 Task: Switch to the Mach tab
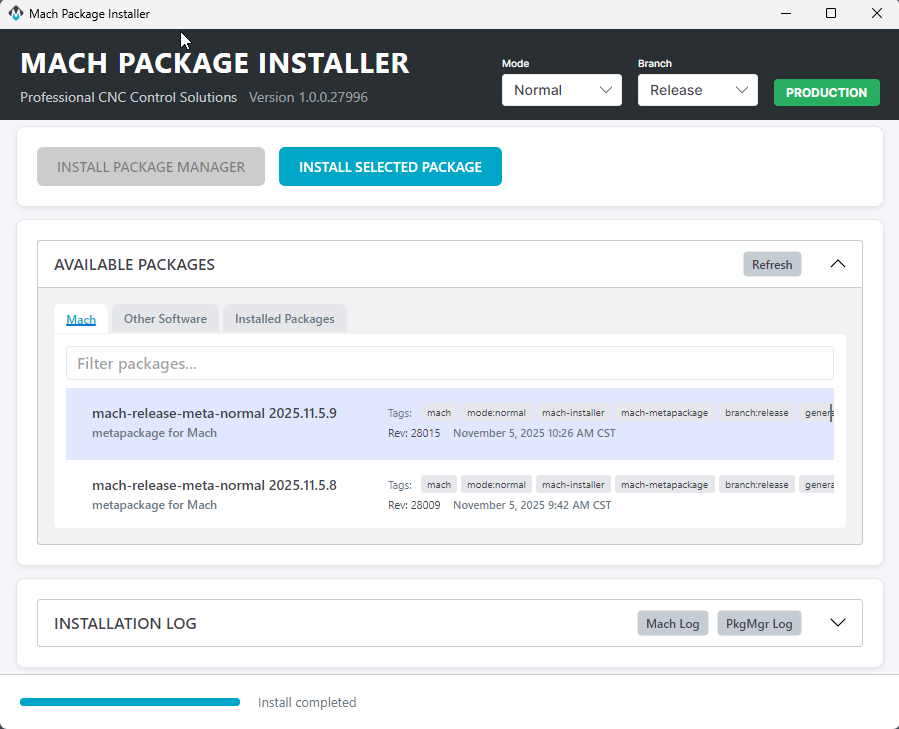81,319
